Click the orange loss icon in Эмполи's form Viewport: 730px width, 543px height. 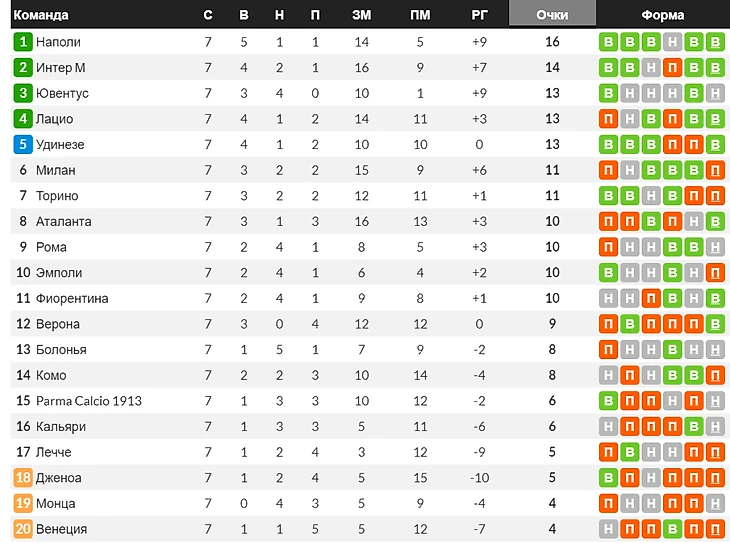[715, 272]
